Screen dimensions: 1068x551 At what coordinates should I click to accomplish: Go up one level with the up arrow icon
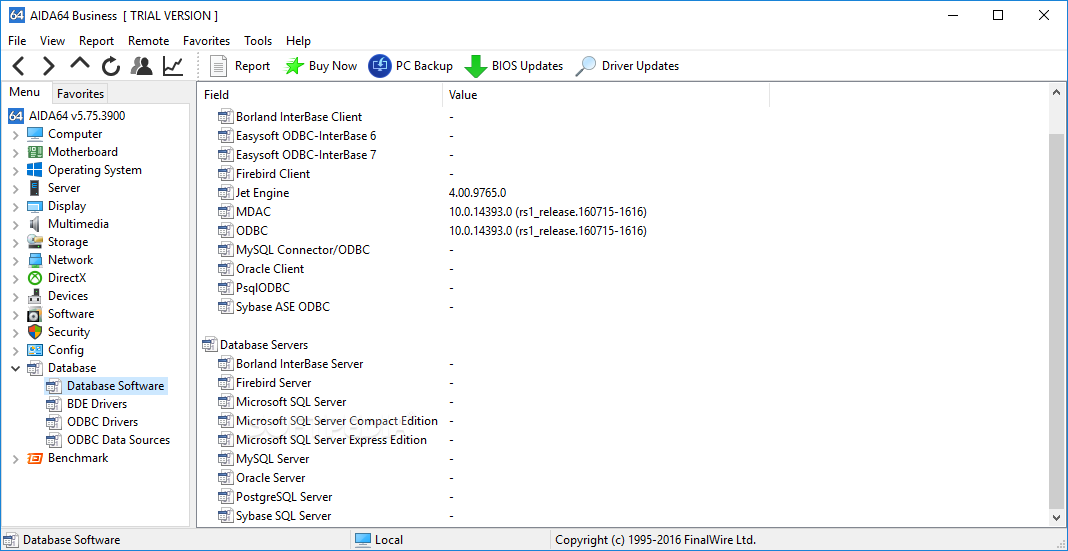tap(80, 63)
